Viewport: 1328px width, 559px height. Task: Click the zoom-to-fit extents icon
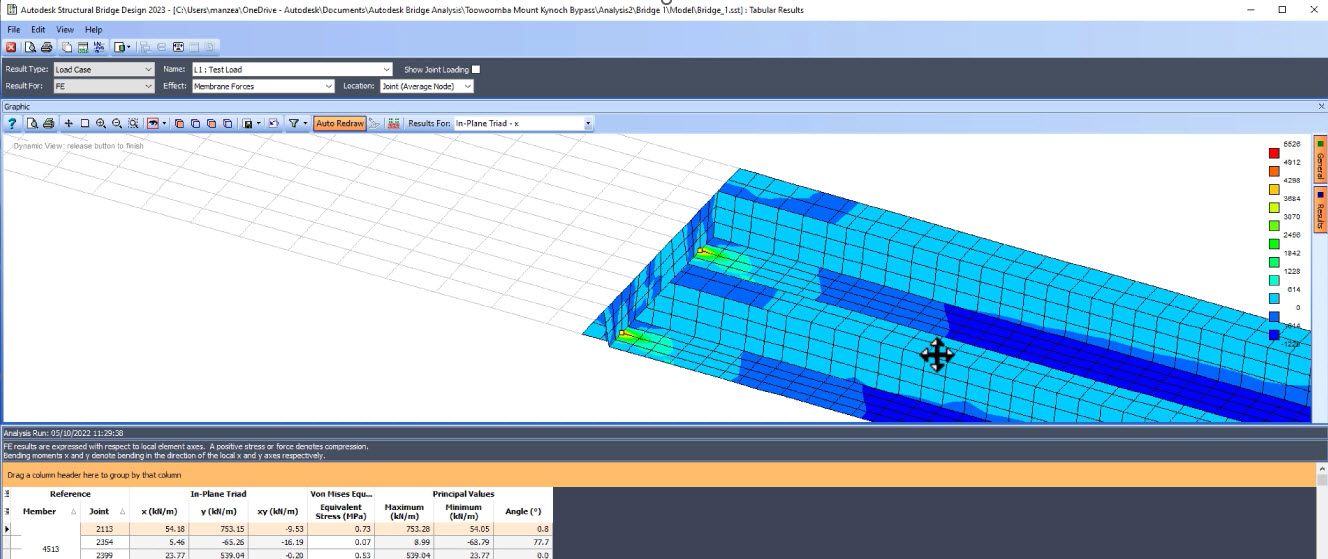133,123
